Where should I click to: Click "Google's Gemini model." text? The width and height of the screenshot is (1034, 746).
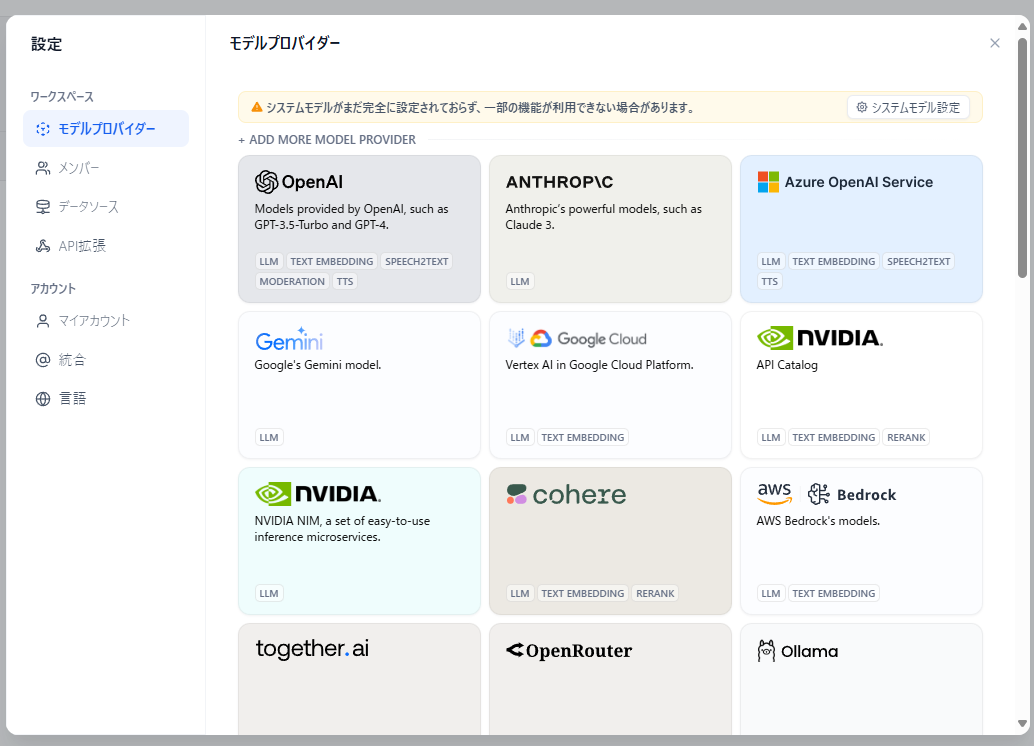(x=318, y=365)
